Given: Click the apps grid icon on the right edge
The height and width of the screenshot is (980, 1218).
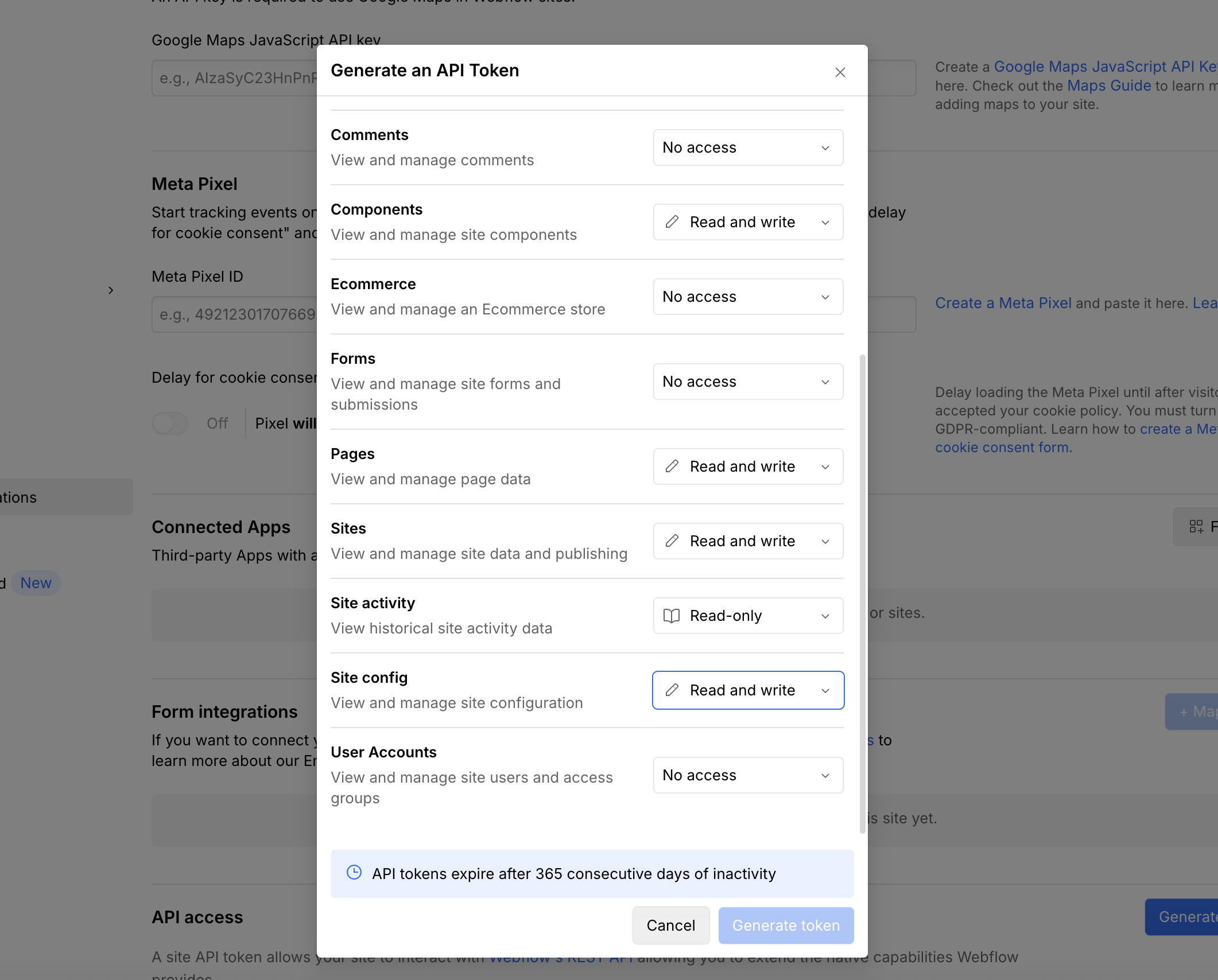Looking at the screenshot, I should [x=1196, y=526].
